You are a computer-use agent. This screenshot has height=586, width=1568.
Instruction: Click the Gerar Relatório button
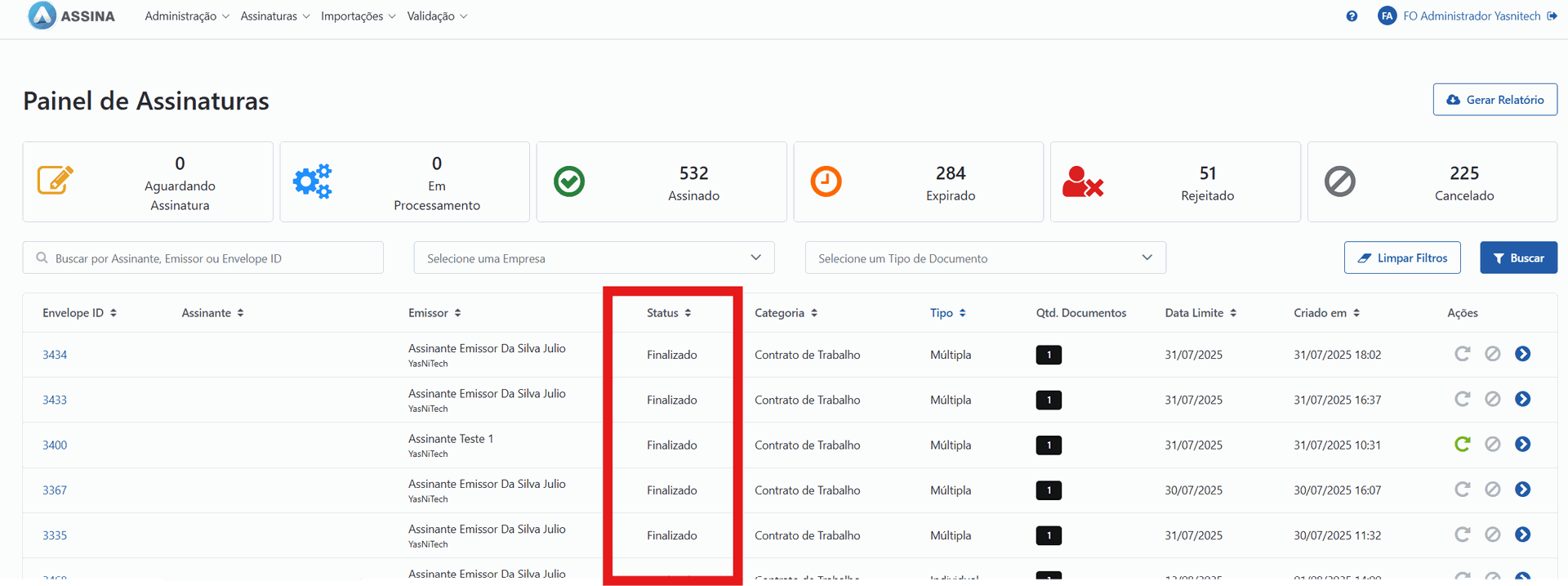tap(1494, 100)
